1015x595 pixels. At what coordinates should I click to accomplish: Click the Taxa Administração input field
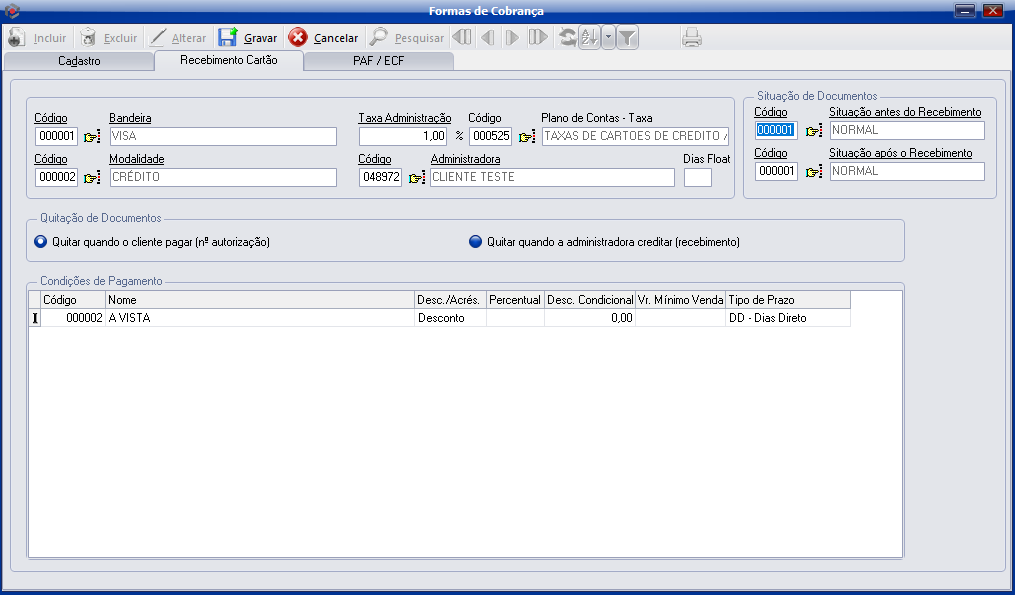tap(403, 137)
